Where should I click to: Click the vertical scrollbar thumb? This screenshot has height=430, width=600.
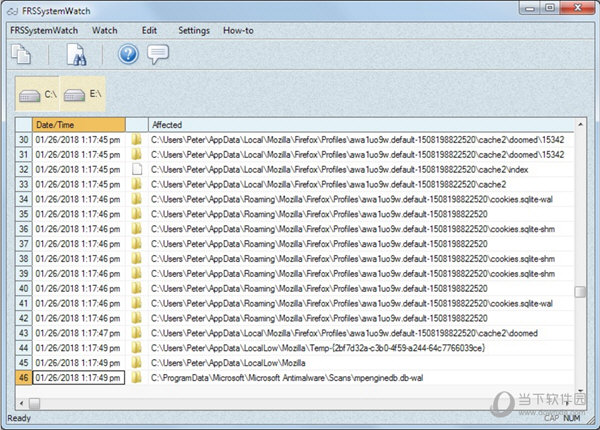580,292
